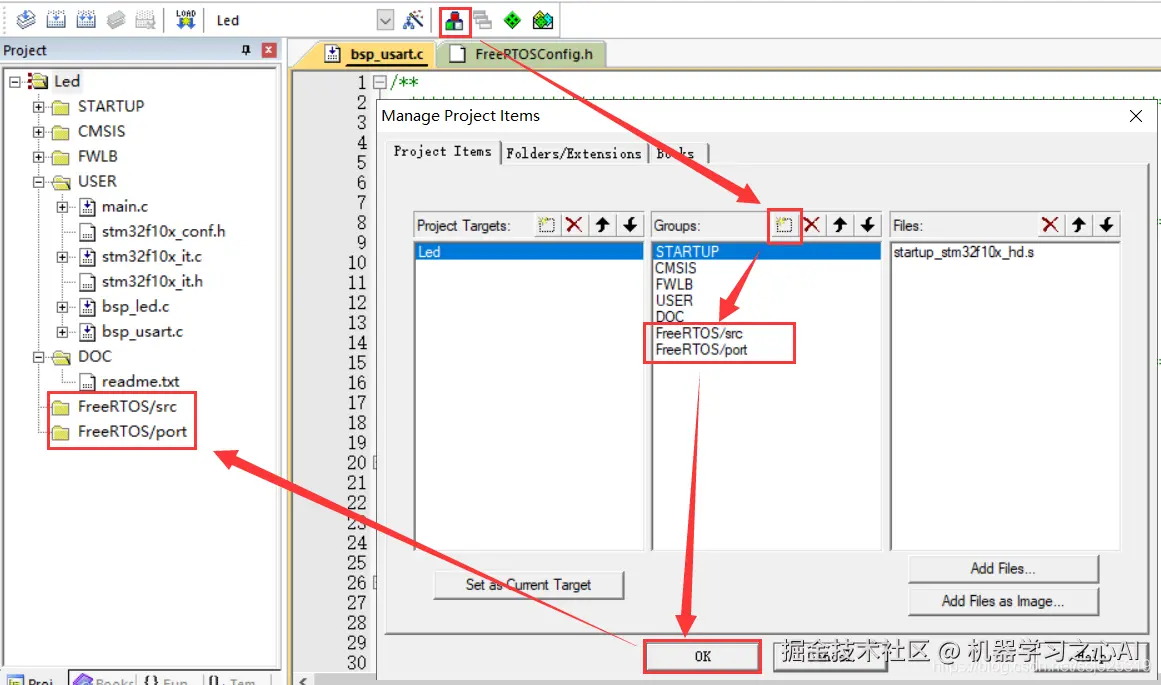This screenshot has height=685, width=1161.
Task: Select FreeRTOS/src in the Groups list
Action: point(766,333)
